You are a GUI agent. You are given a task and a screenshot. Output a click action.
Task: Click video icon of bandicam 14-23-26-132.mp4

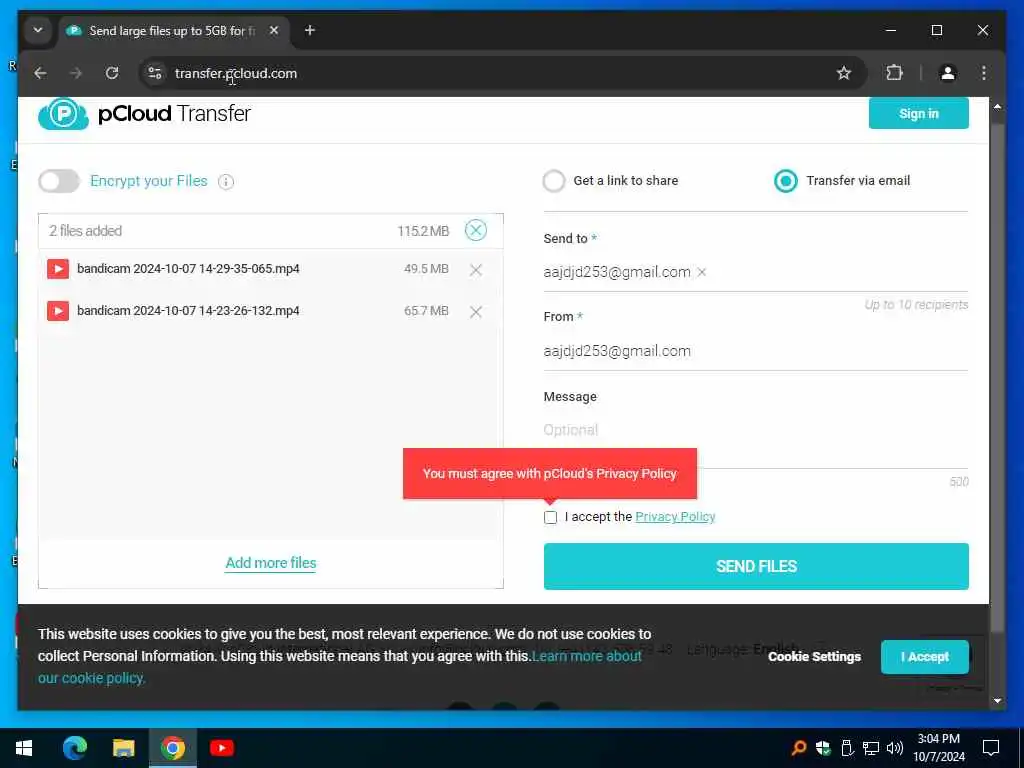[58, 311]
